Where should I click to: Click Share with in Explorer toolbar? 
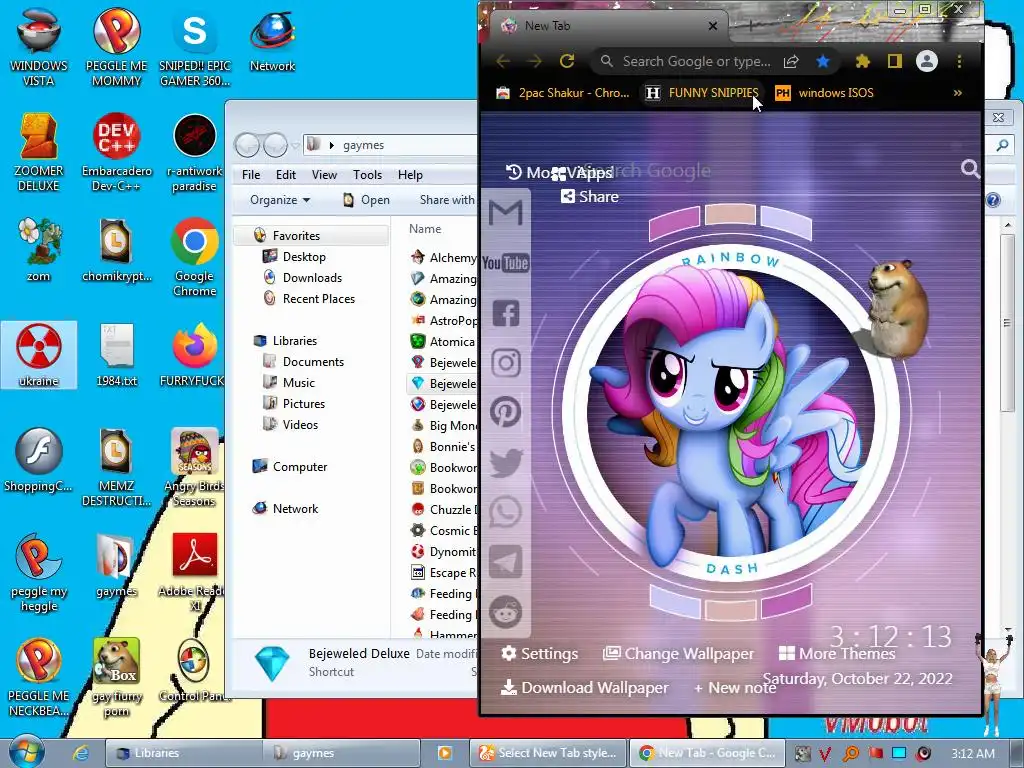pyautogui.click(x=447, y=200)
